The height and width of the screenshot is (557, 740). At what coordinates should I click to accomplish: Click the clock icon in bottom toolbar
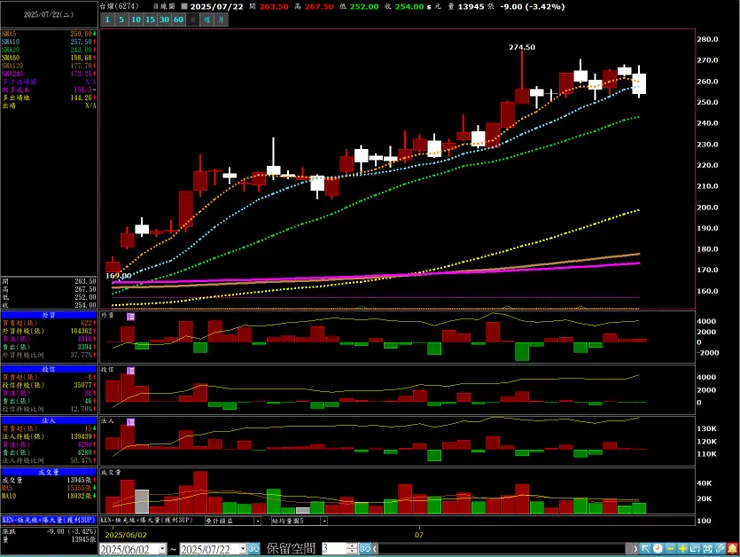click(x=657, y=549)
